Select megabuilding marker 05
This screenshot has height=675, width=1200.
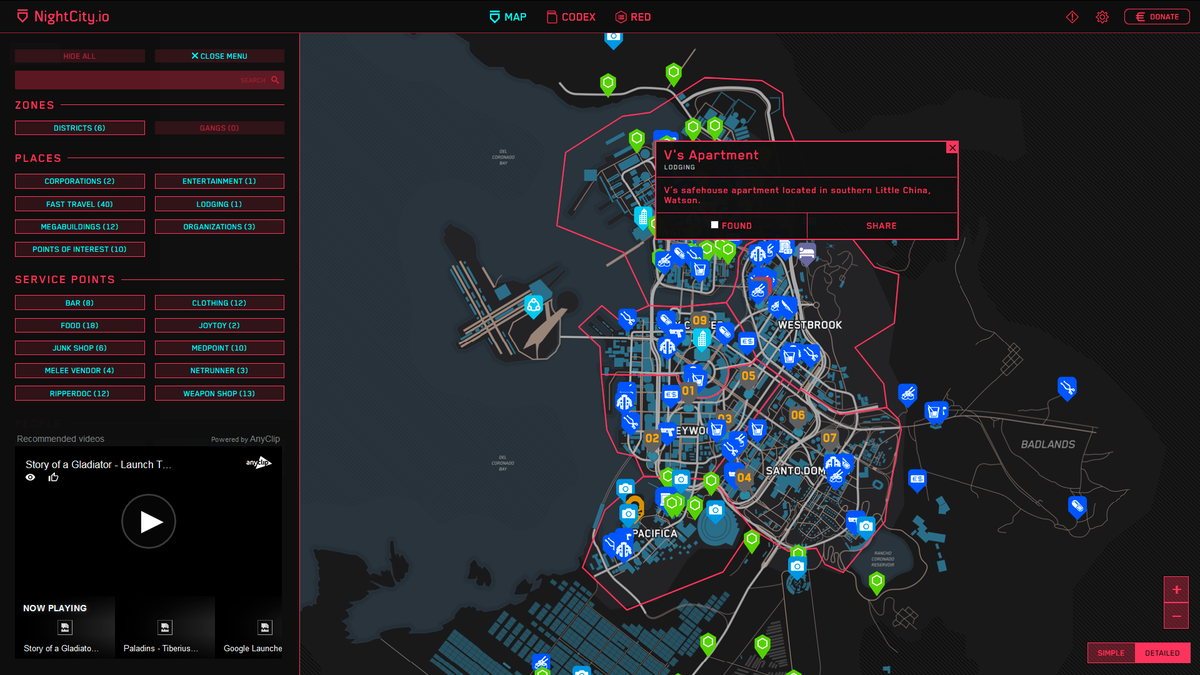(748, 376)
